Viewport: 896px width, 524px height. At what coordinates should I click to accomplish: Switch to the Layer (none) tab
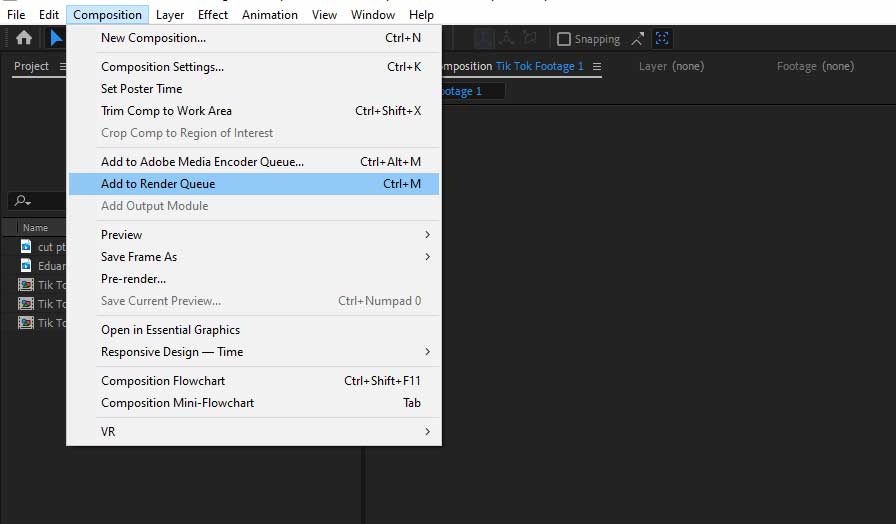point(671,66)
